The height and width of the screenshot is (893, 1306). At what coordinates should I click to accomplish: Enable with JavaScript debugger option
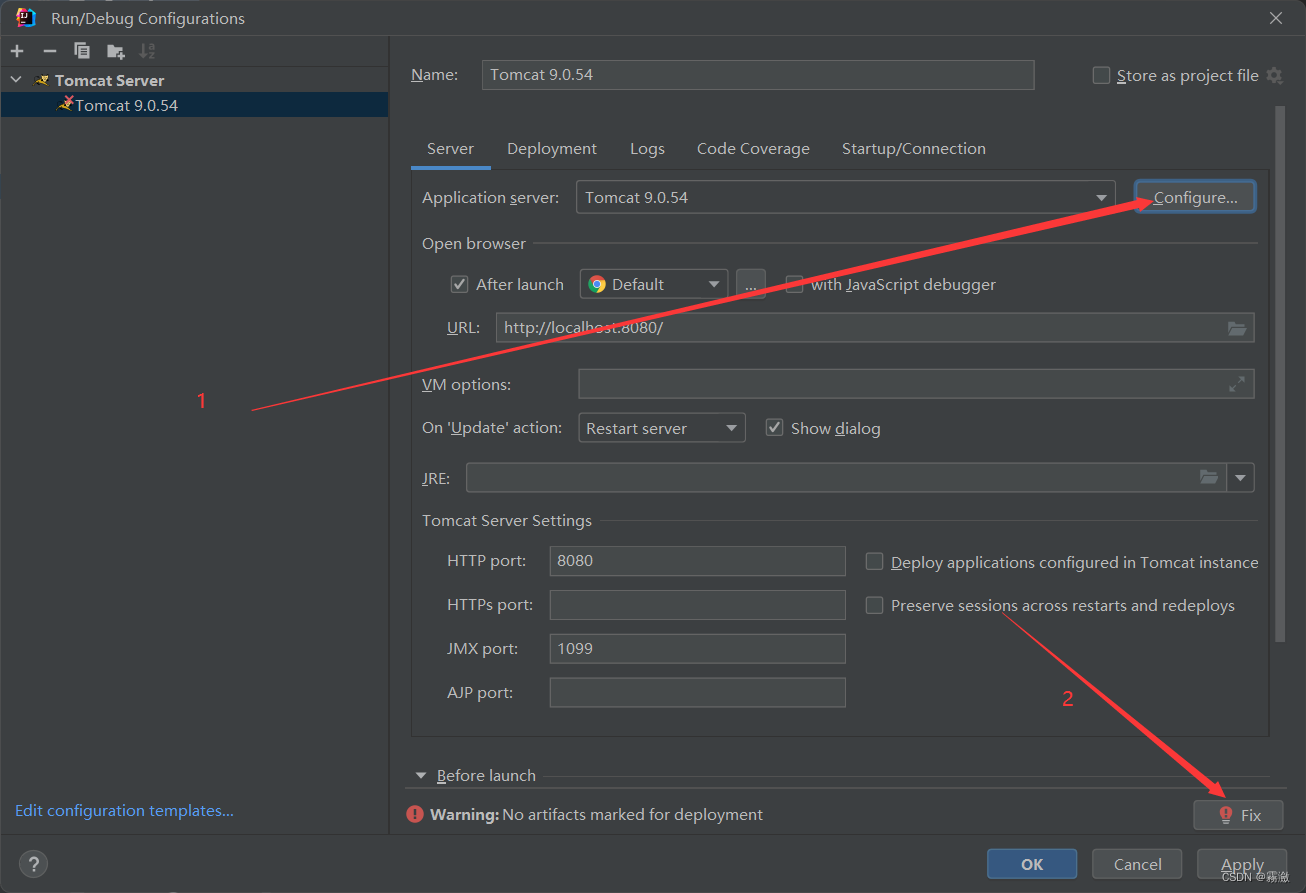tap(795, 284)
